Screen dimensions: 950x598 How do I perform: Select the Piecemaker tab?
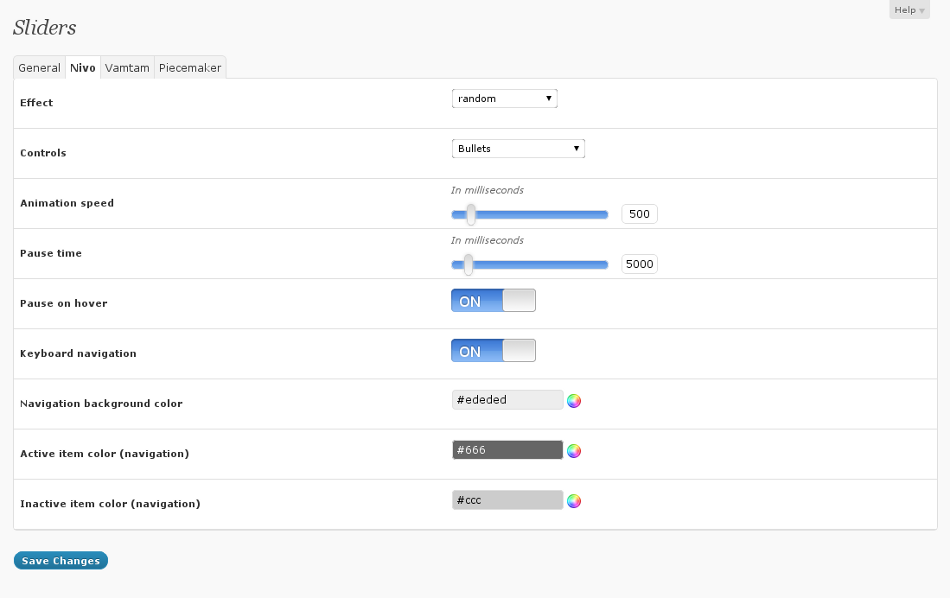190,68
